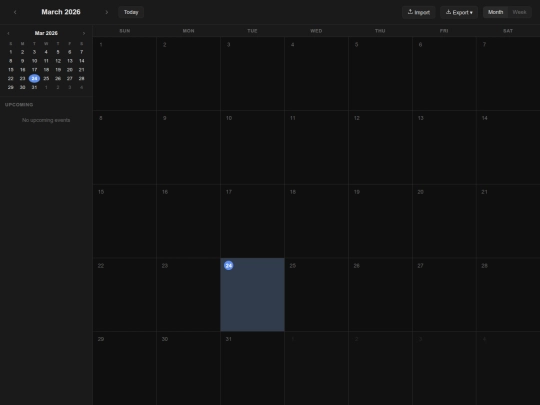The image size is (540, 405).
Task: Select highlighted day 24 in mini calendar
Action: point(34,79)
